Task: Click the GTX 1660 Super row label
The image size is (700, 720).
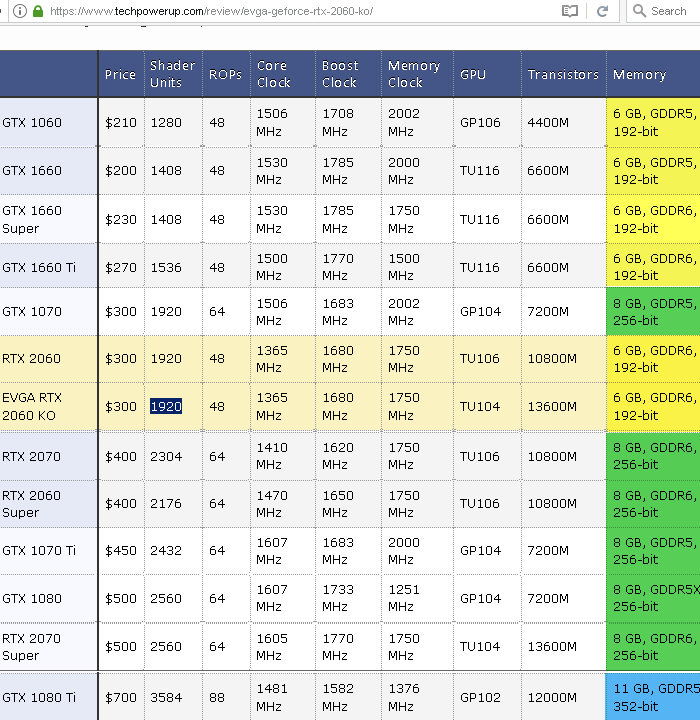Action: [x=32, y=219]
